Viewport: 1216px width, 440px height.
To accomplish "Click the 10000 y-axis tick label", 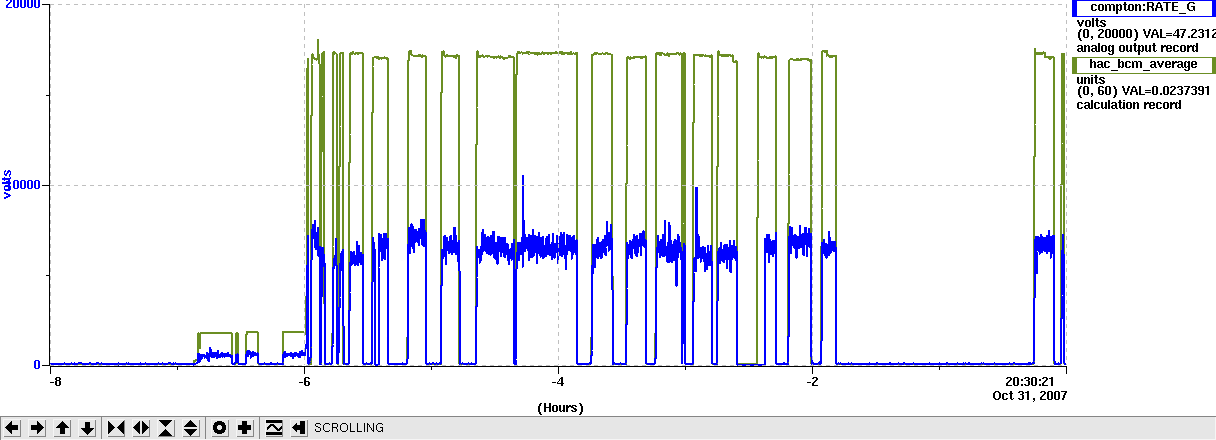I will click(x=22, y=185).
